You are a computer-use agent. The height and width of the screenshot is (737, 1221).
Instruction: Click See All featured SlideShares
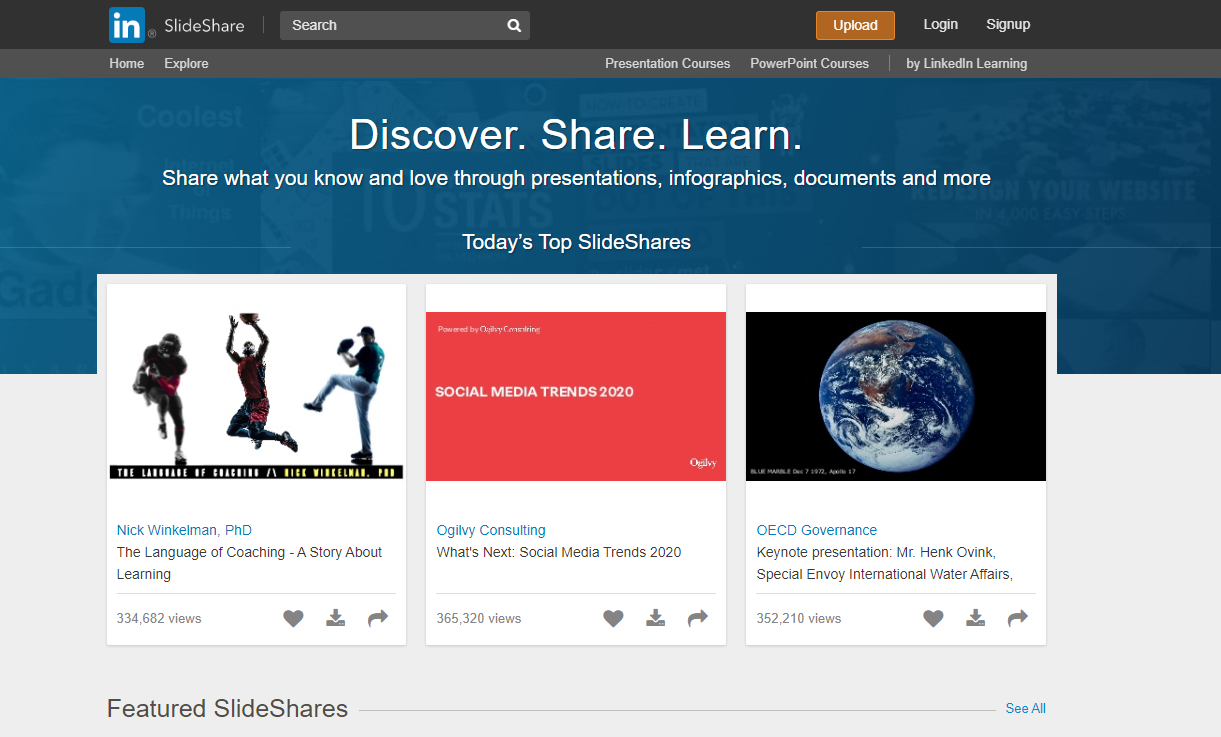[1025, 708]
